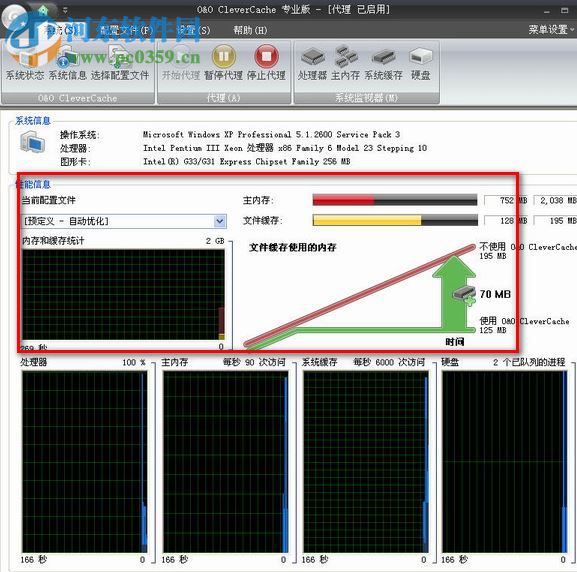Open the 配置文件(P) menu
The width and height of the screenshot is (577, 572).
click(126, 30)
